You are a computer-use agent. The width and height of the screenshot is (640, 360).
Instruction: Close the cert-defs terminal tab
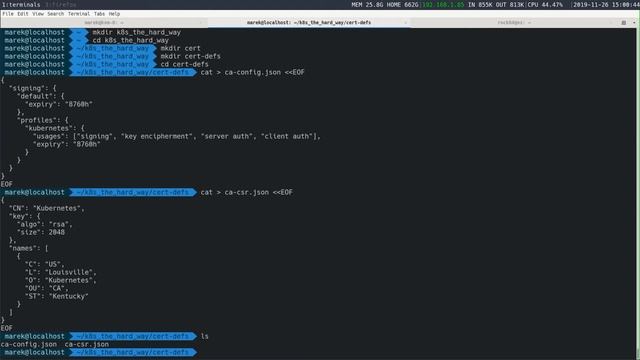[405, 22]
